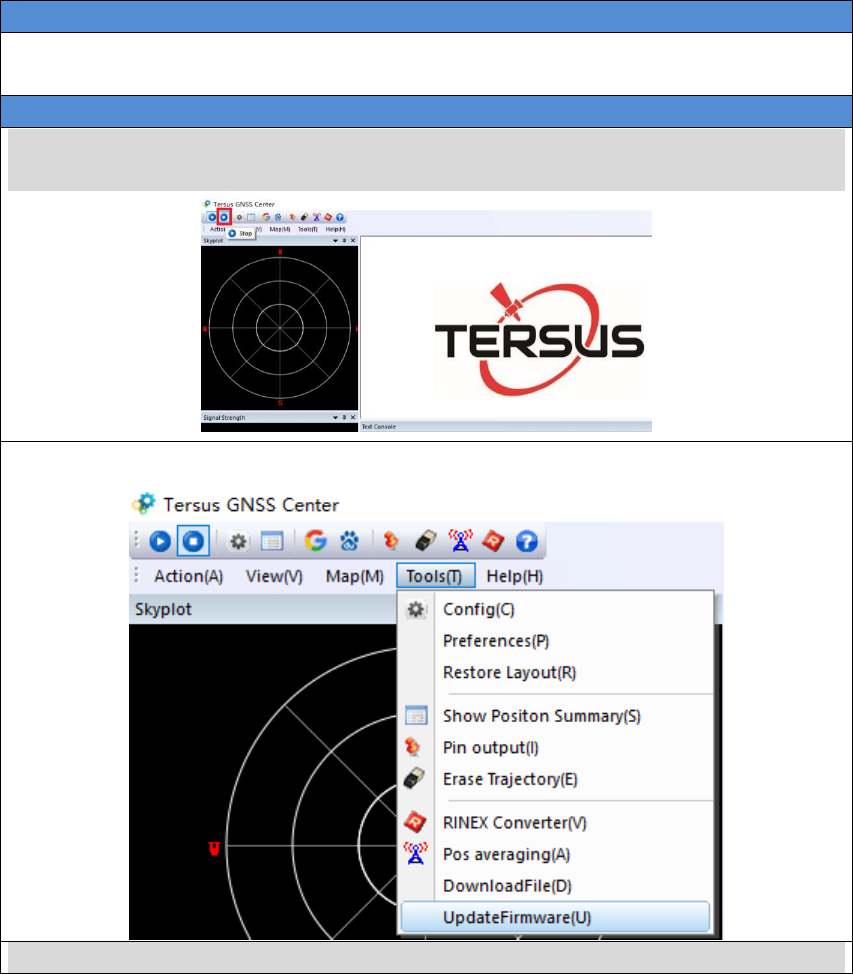Choose Pos averaging(A) from the Tools menu

point(556,855)
